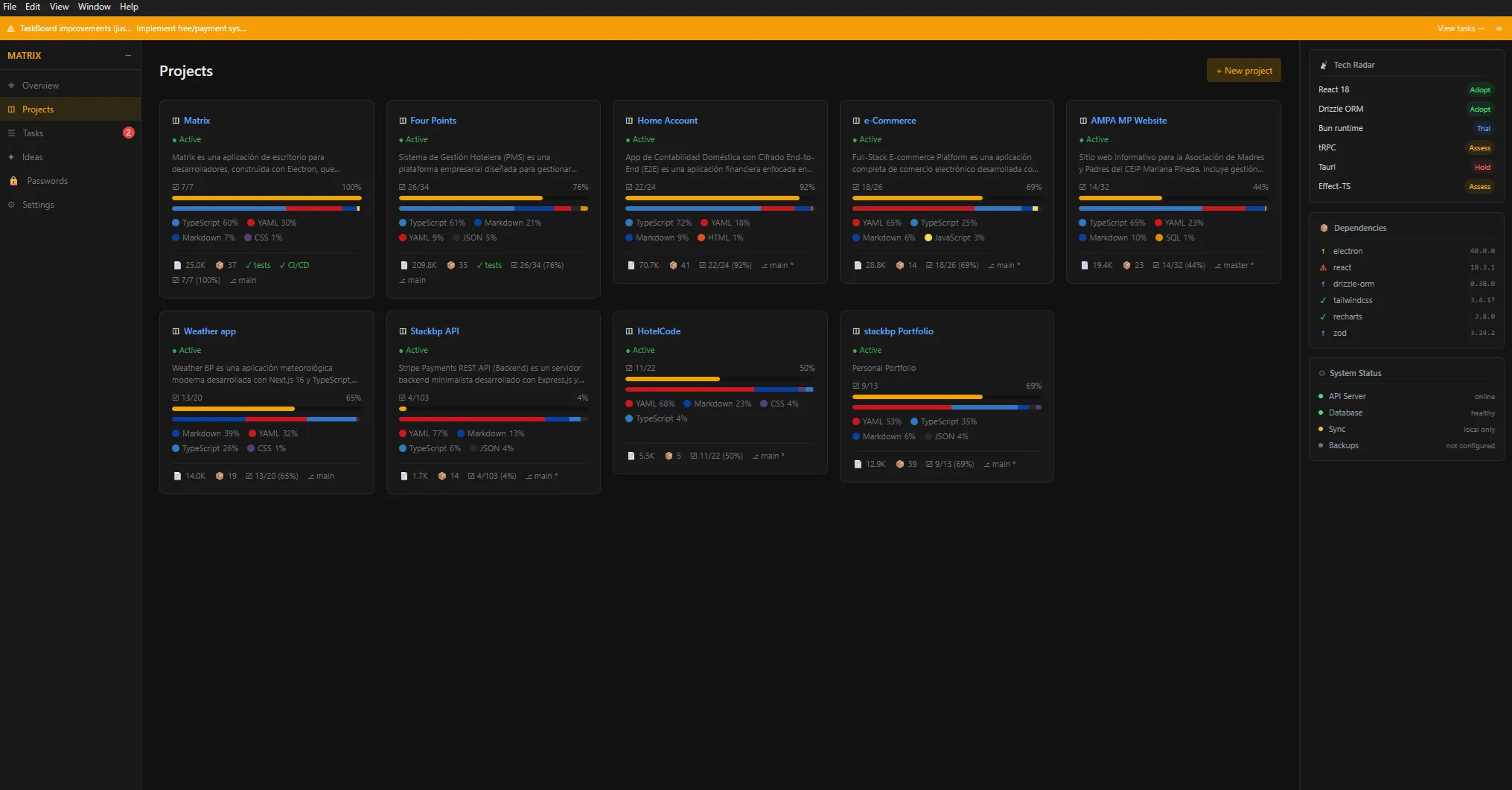The image size is (1512, 790).
Task: Click the HotelCode yellow progress bar
Action: coord(672,379)
